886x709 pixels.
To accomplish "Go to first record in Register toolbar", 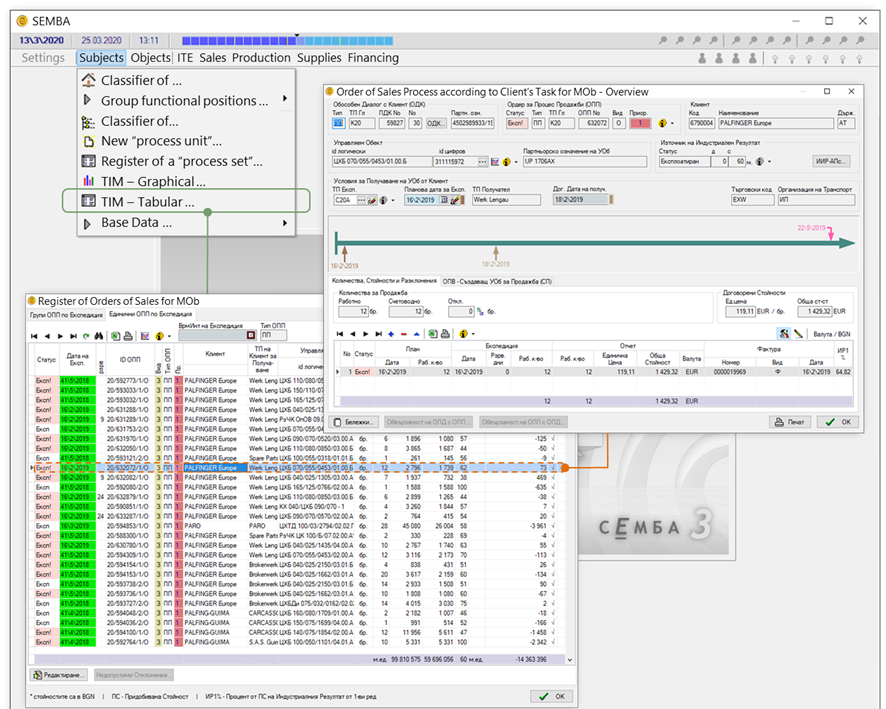I will tap(34, 336).
